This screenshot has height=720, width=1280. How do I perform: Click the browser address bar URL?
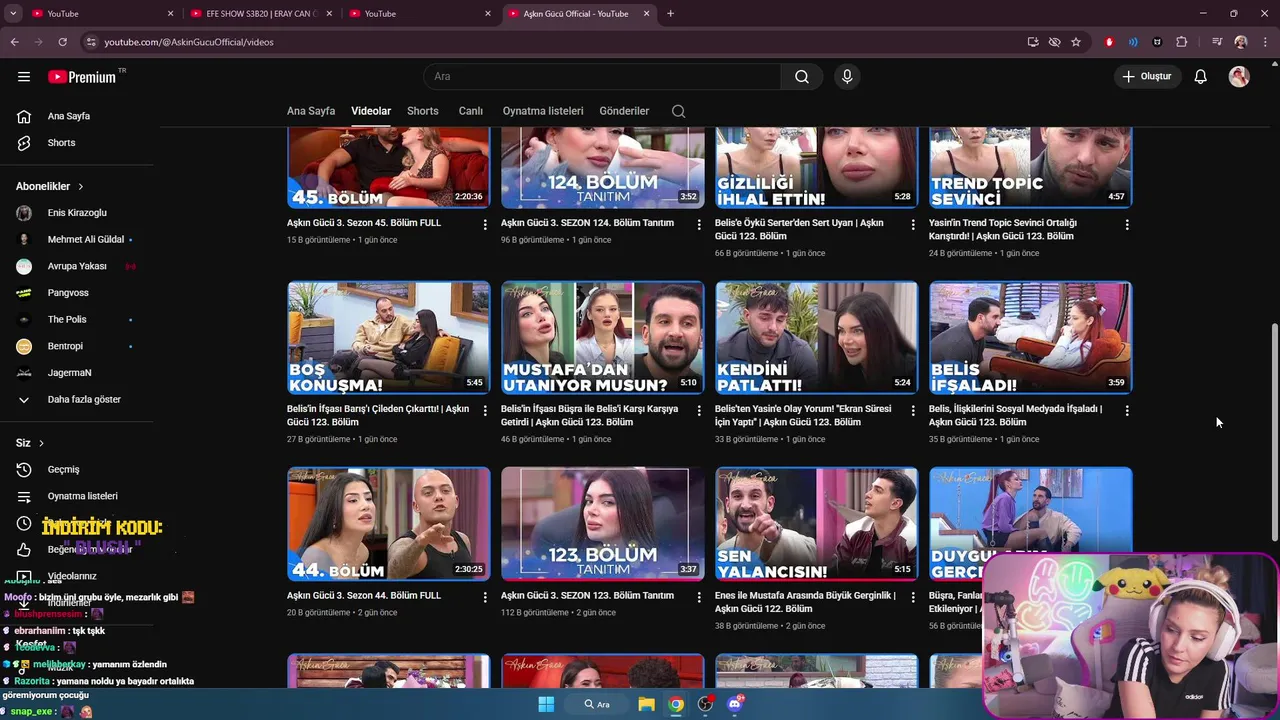tap(189, 42)
